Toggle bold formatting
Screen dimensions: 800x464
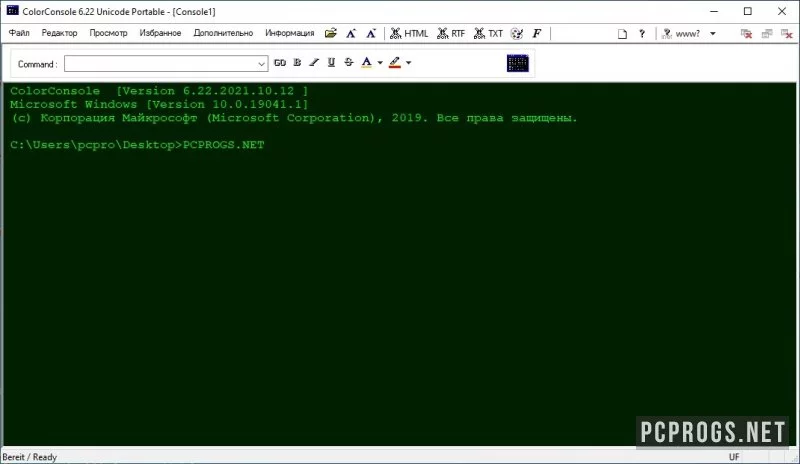(297, 63)
